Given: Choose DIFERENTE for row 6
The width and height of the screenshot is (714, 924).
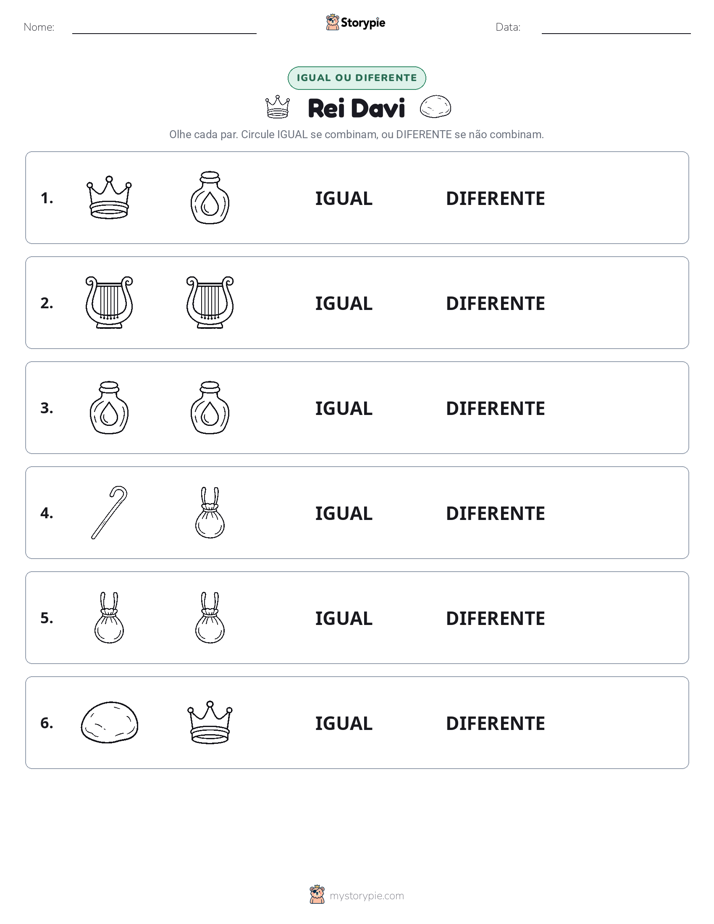Looking at the screenshot, I should coord(495,723).
